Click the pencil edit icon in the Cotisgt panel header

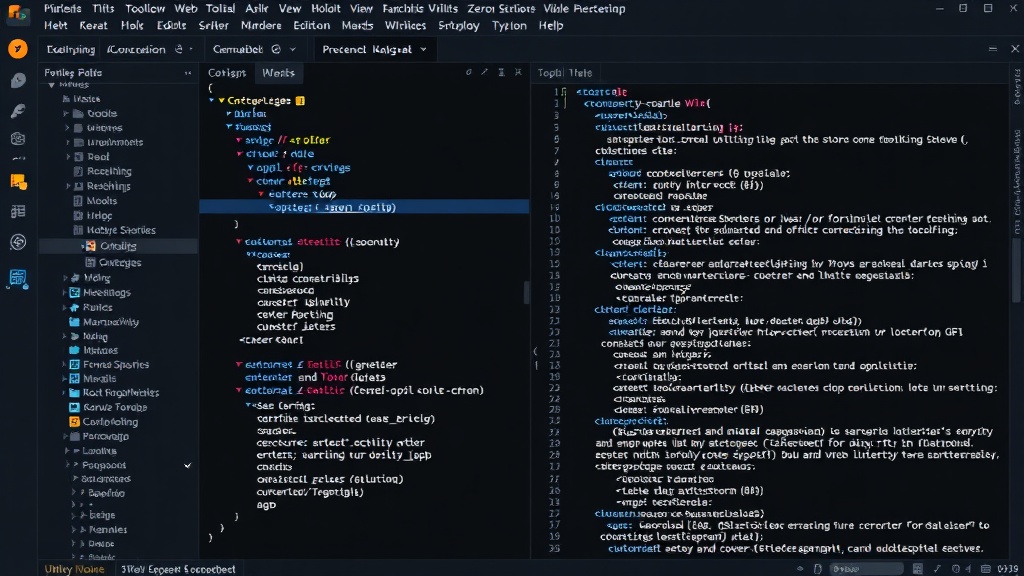(485, 72)
